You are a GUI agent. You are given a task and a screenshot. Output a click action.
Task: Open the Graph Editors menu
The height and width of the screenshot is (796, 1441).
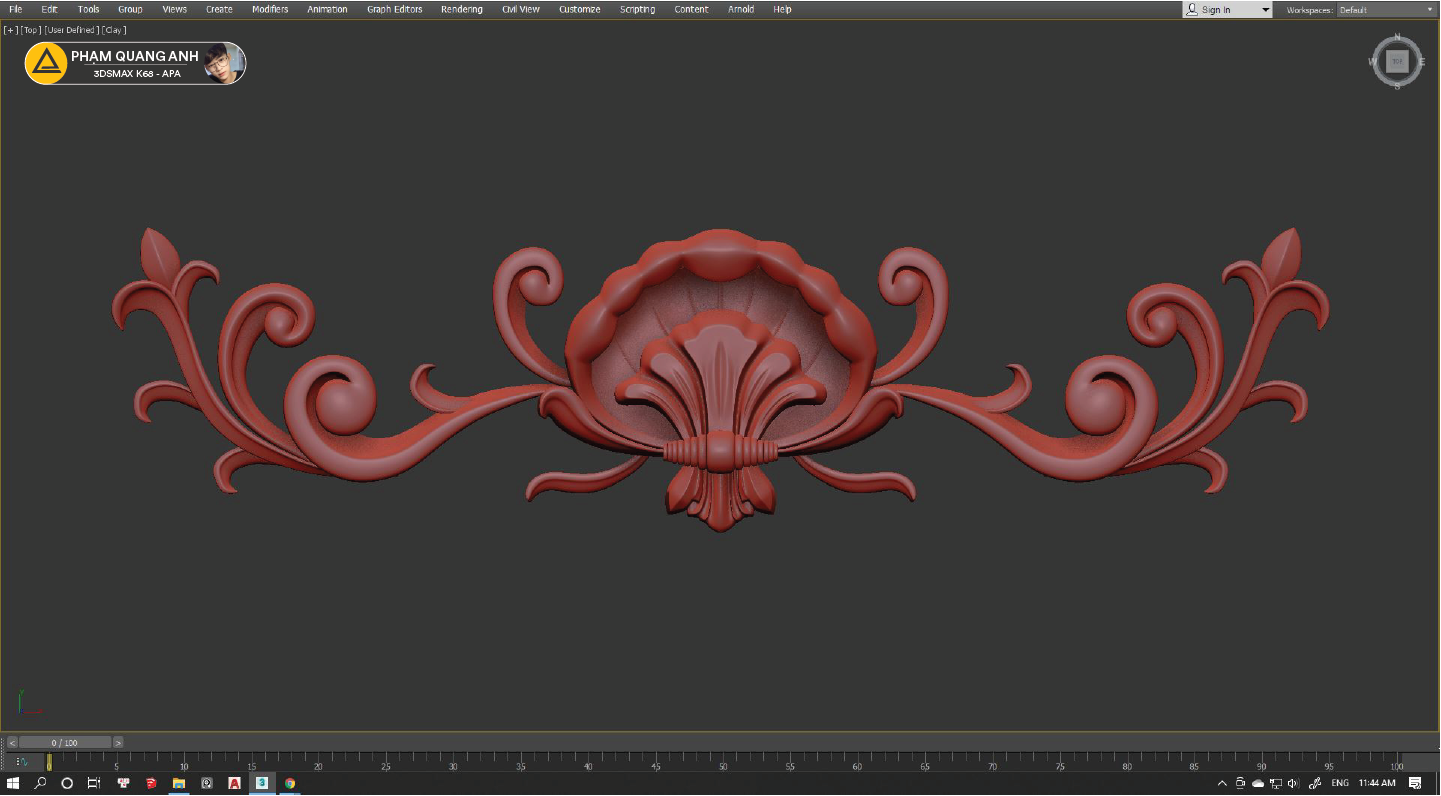click(394, 9)
